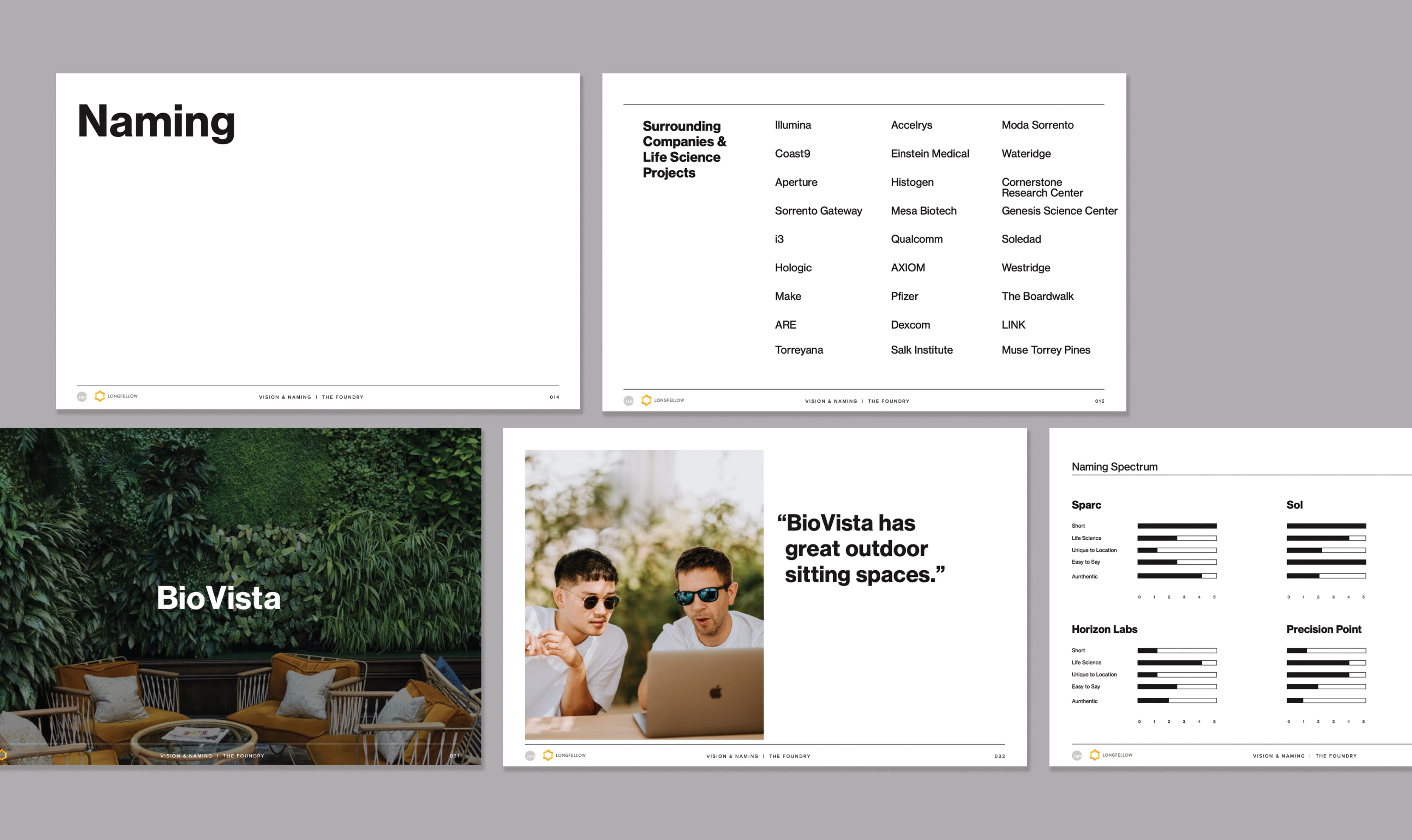Click the "Naming Spectrum" heading
This screenshot has height=840, width=1412.
(1114, 467)
